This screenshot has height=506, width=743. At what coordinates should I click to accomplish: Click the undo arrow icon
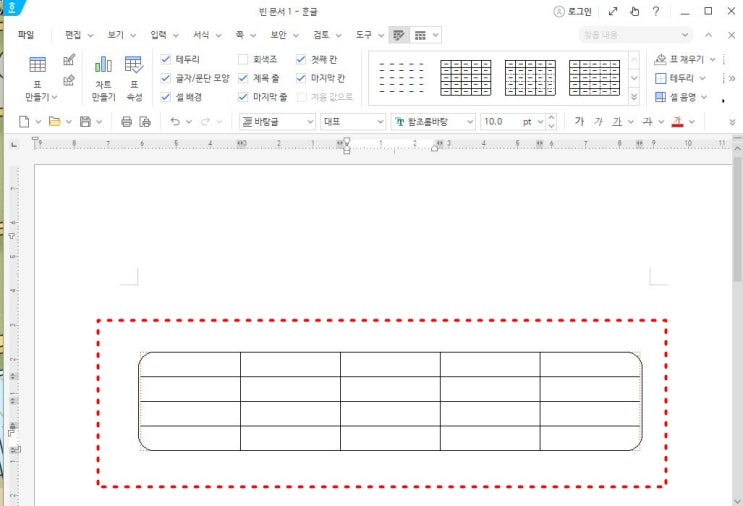click(x=175, y=122)
